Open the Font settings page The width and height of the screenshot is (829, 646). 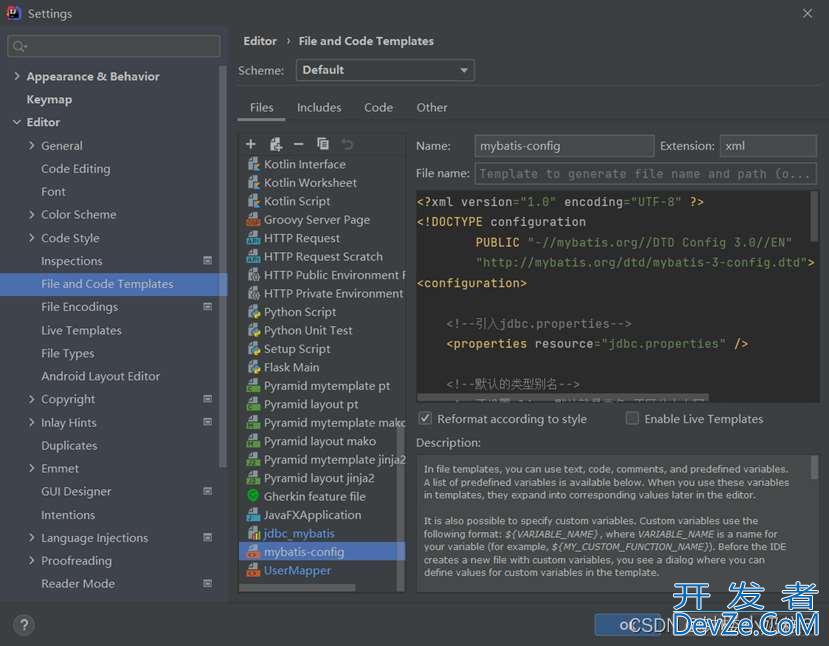(53, 191)
